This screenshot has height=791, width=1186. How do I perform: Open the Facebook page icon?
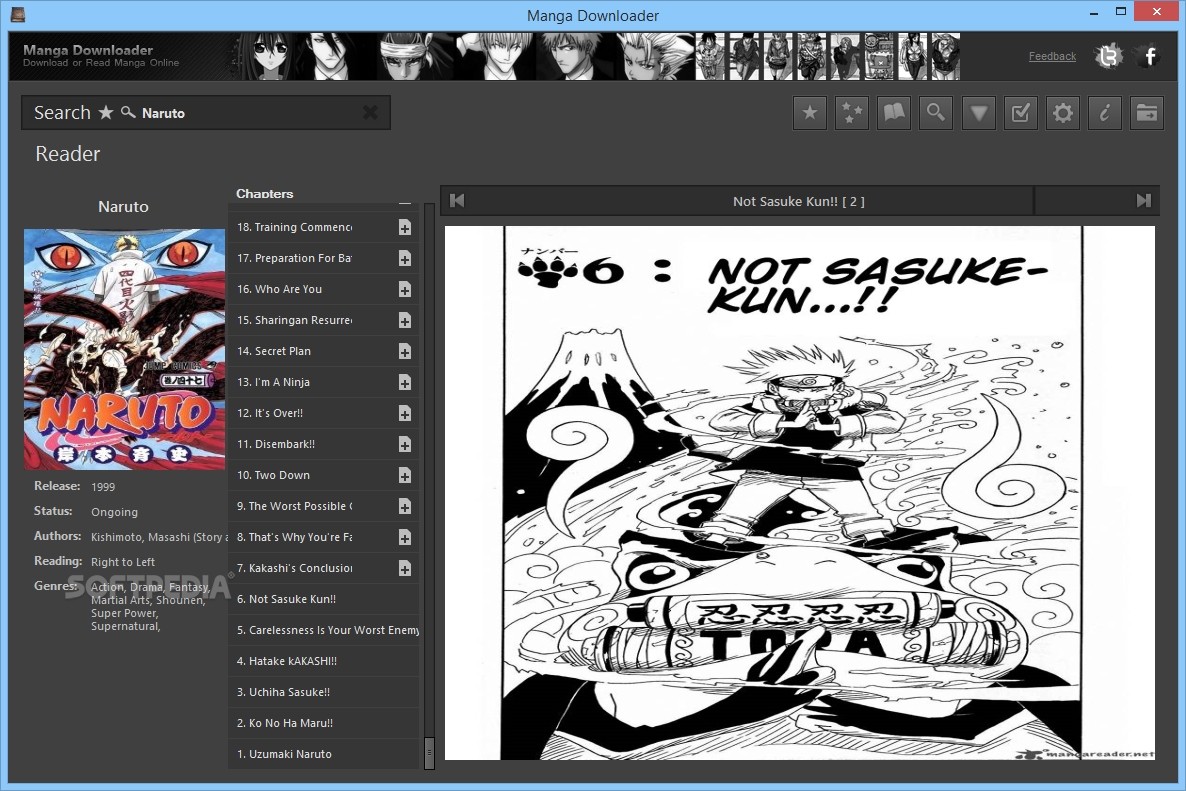click(x=1150, y=56)
